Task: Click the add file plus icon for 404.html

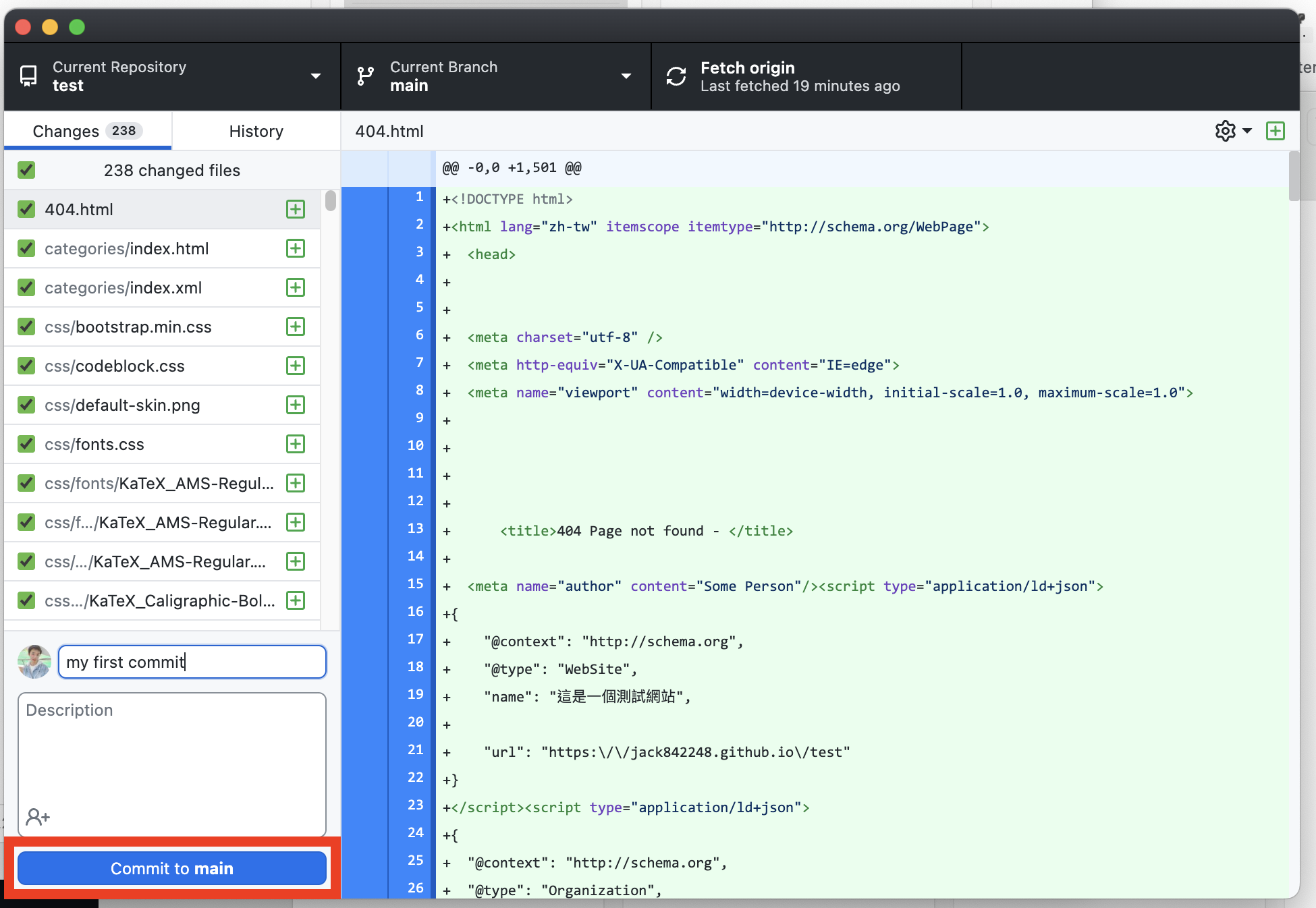Action: pyautogui.click(x=296, y=209)
